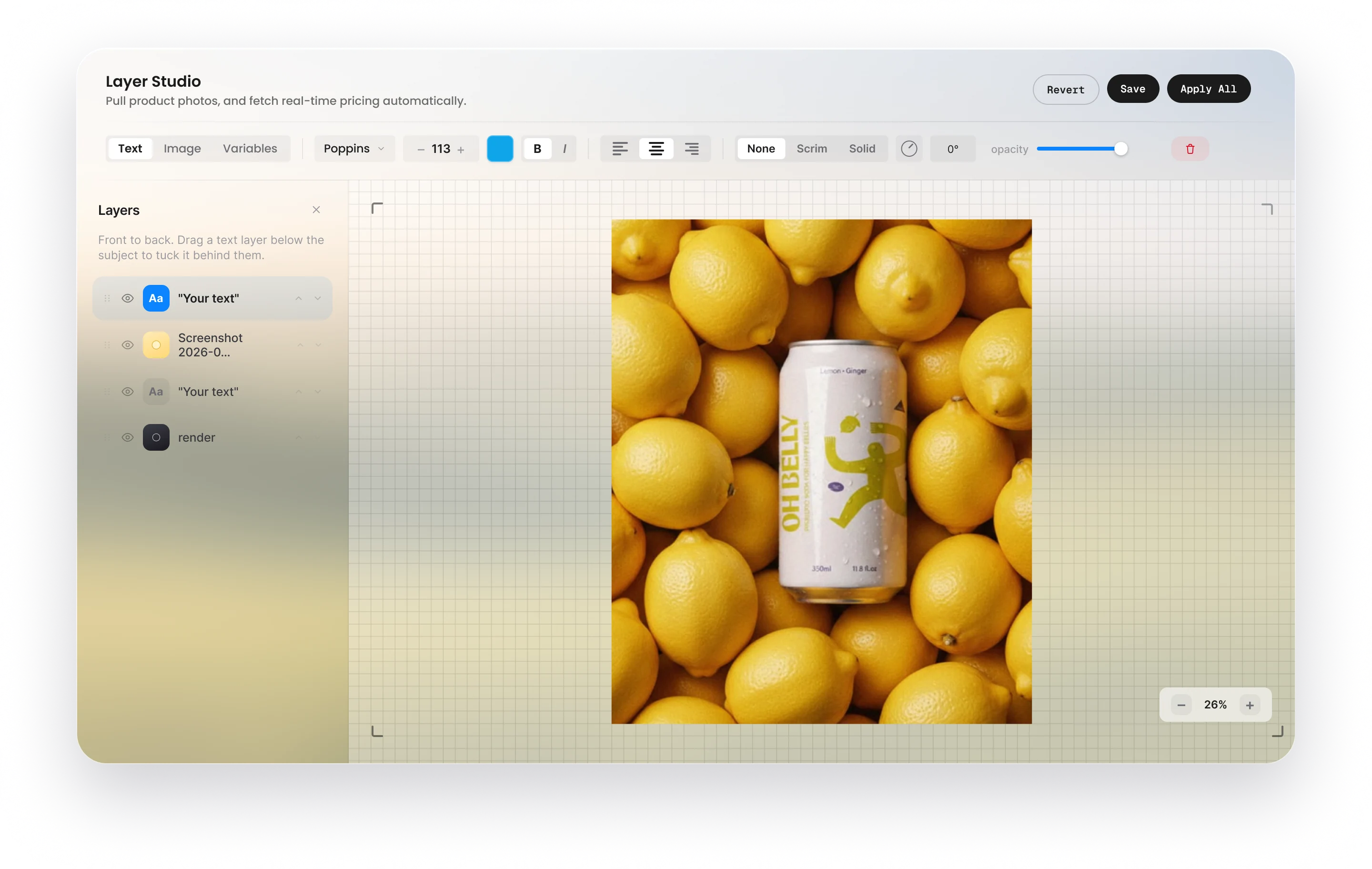Select the gray Aa "Your text" layer name

[209, 392]
